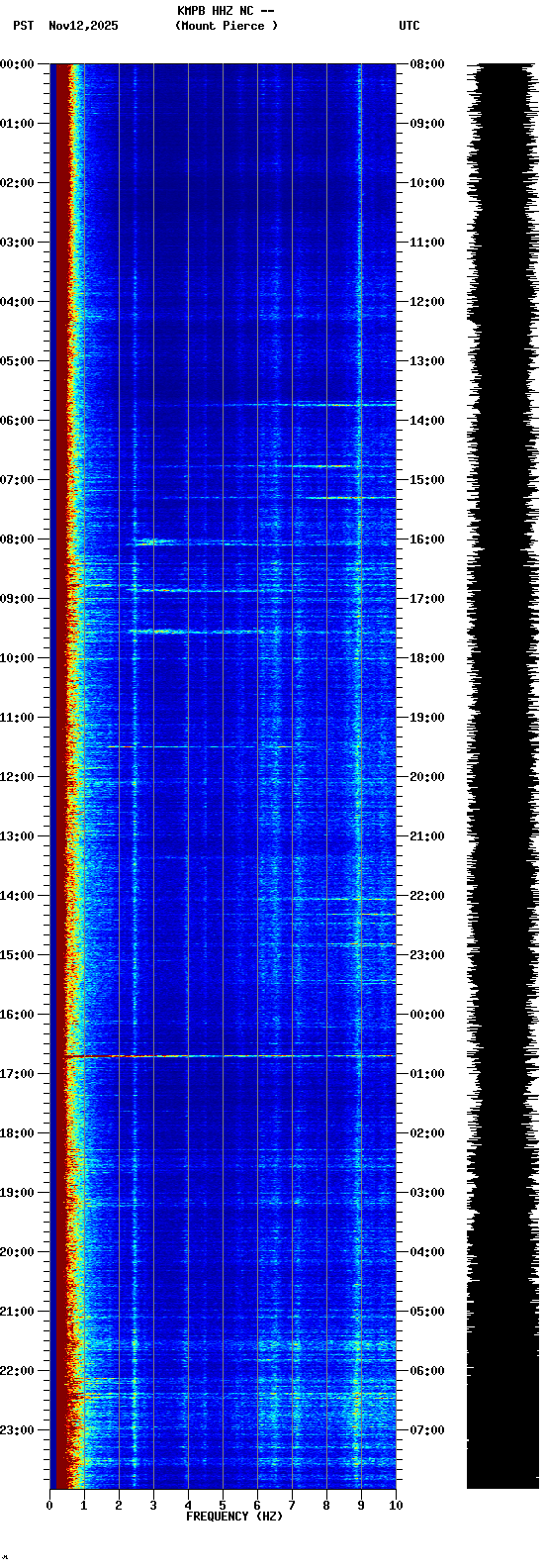The height and width of the screenshot is (1568, 546).
Task: Click the frequency axis tick label '5'
Action: (x=223, y=1506)
